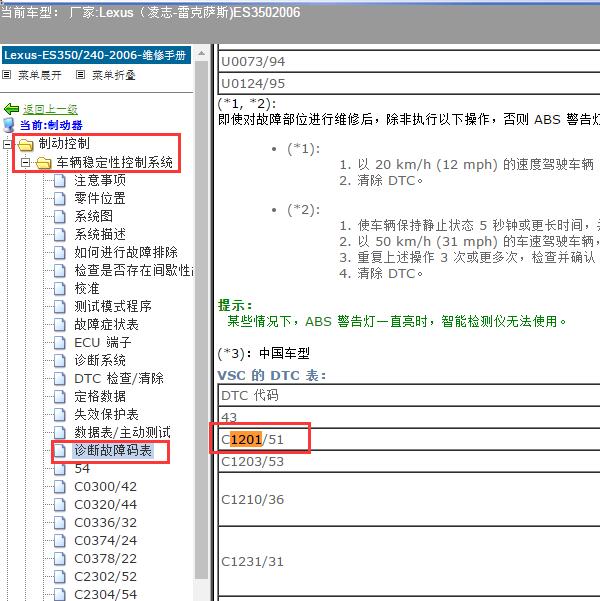The image size is (600, 601).
Task: Click the C1231/31 DTC cell
Action: click(409, 562)
